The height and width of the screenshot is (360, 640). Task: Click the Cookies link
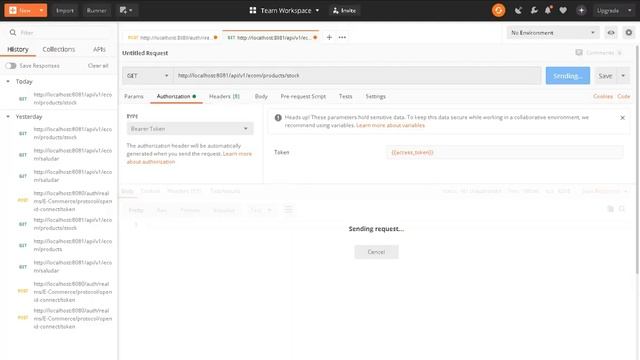click(603, 96)
